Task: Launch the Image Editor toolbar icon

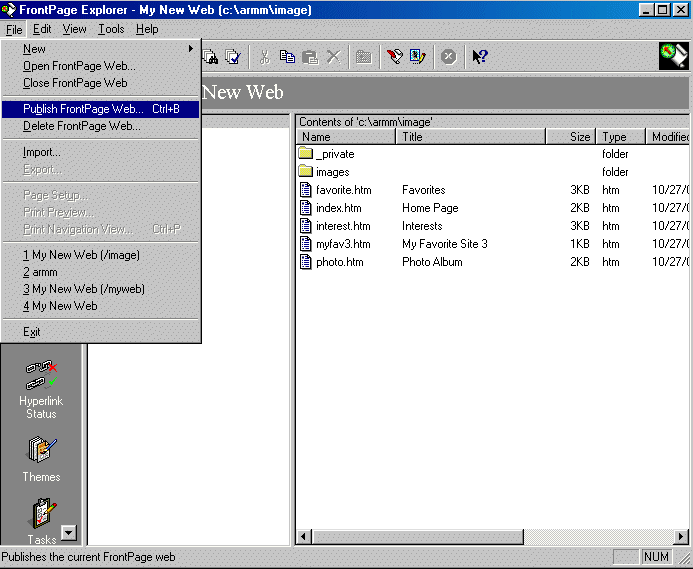Action: point(418,57)
